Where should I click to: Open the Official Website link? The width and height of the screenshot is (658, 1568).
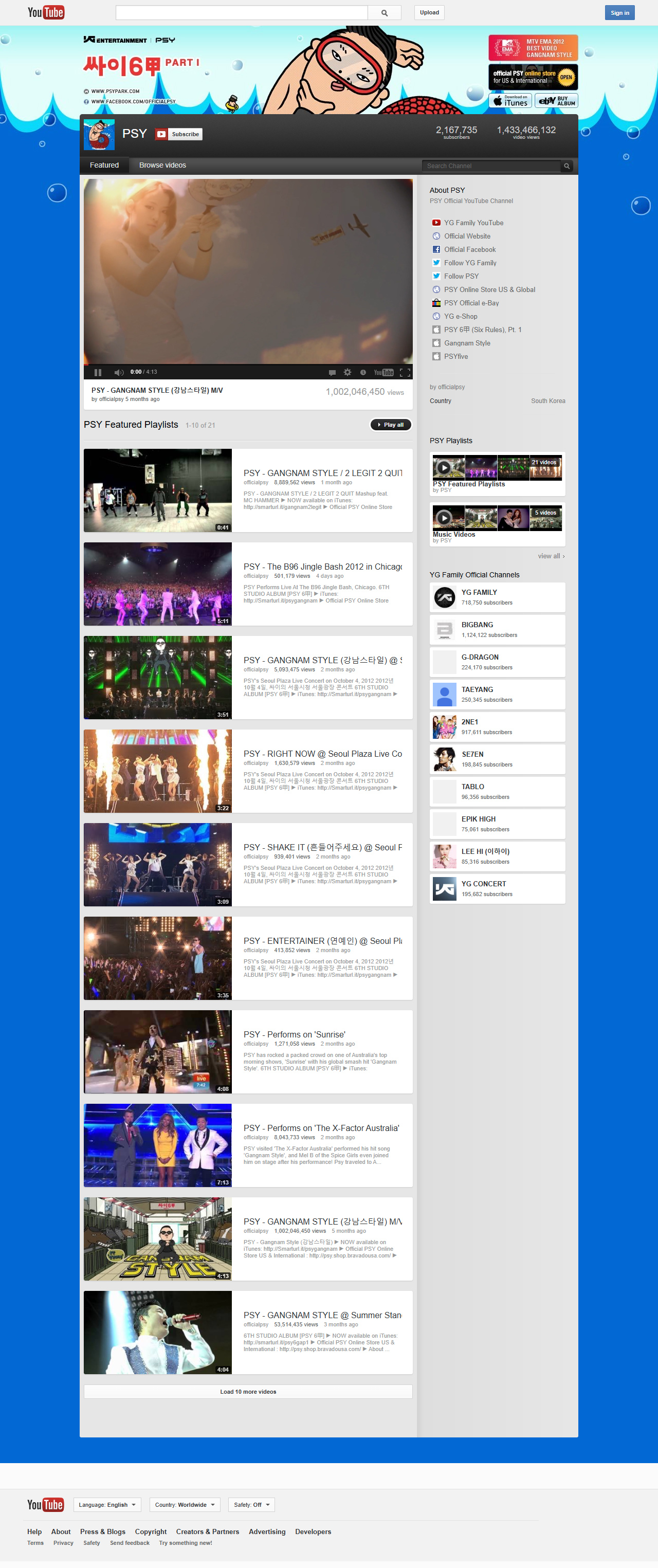(x=467, y=236)
